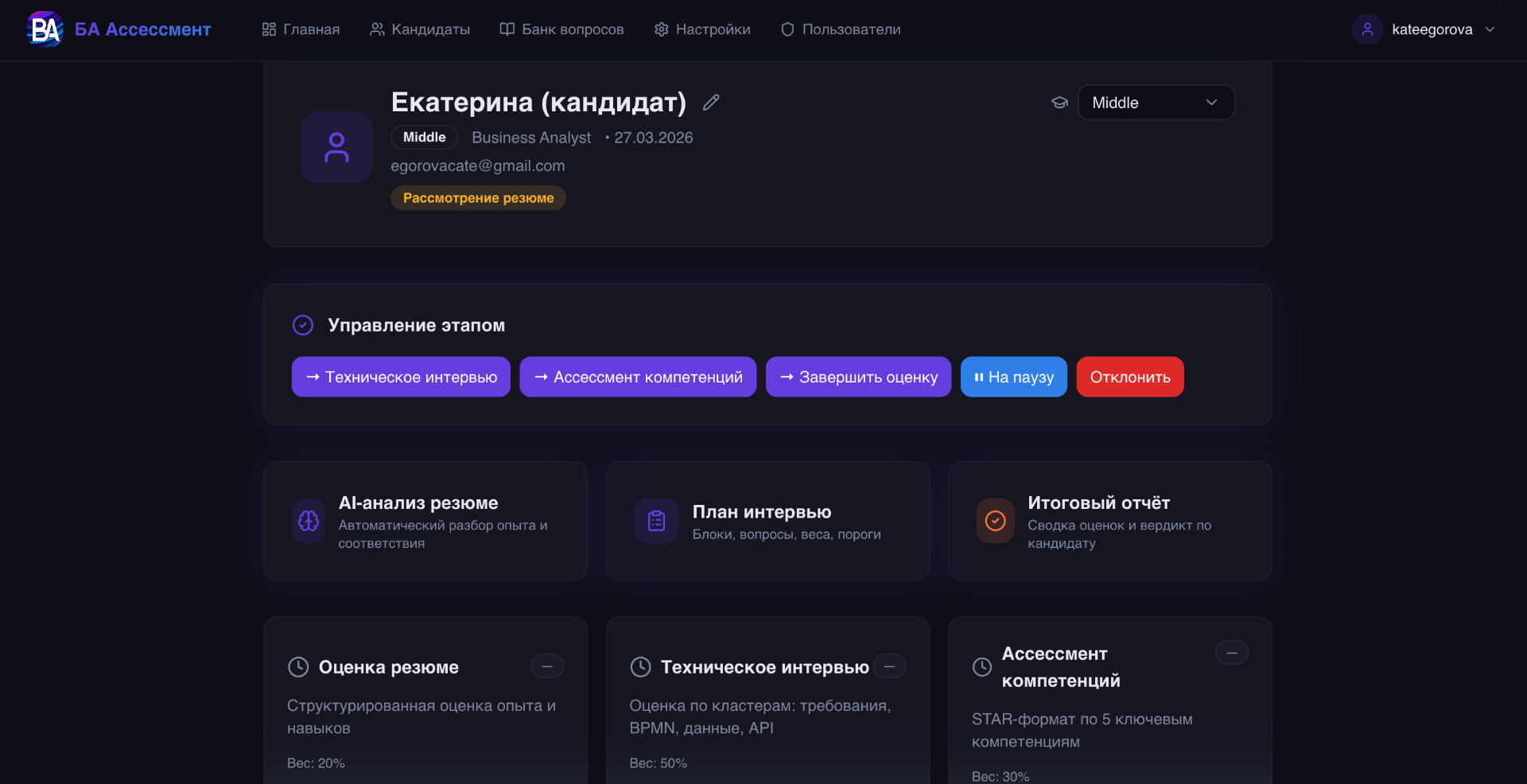Open the AI-анализ резюме card
The width and height of the screenshot is (1527, 784).
425,521
